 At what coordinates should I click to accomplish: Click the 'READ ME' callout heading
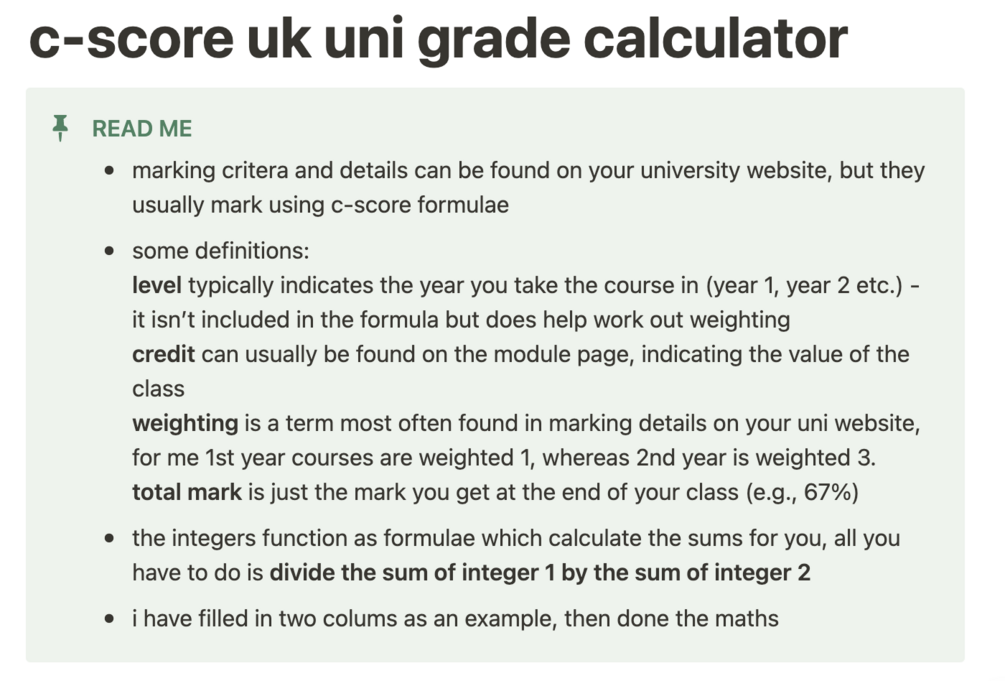point(142,128)
